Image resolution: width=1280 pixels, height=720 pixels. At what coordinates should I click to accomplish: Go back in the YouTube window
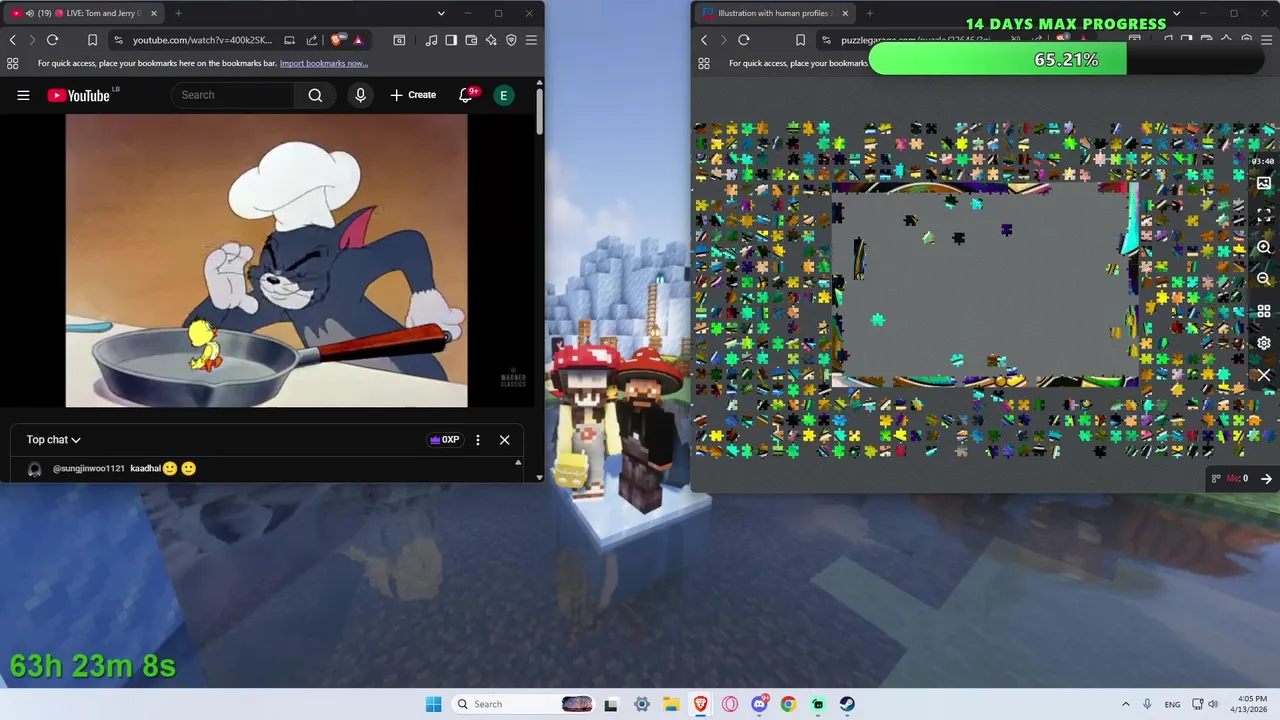tap(12, 40)
